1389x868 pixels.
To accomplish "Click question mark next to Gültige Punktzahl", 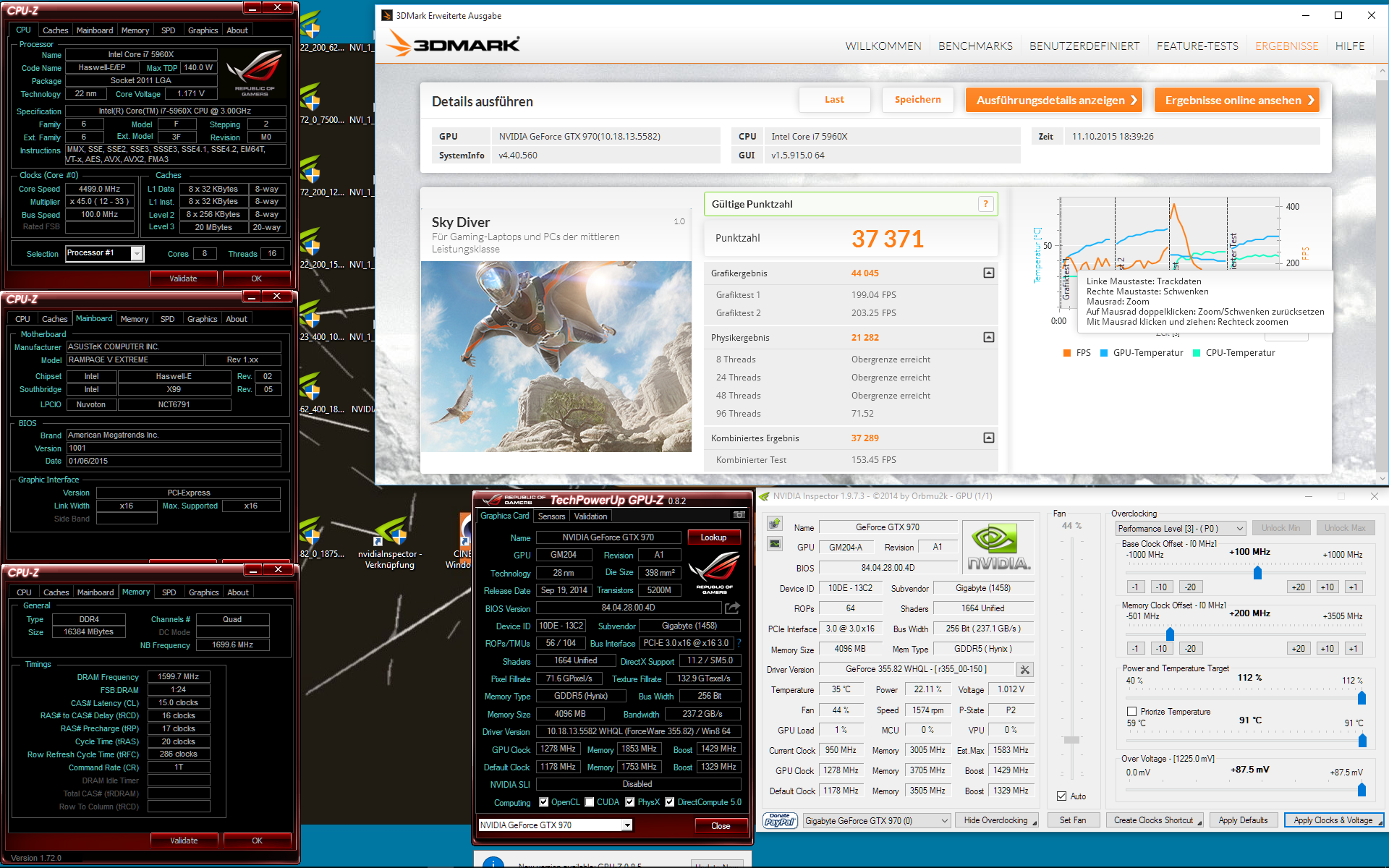I will click(985, 204).
